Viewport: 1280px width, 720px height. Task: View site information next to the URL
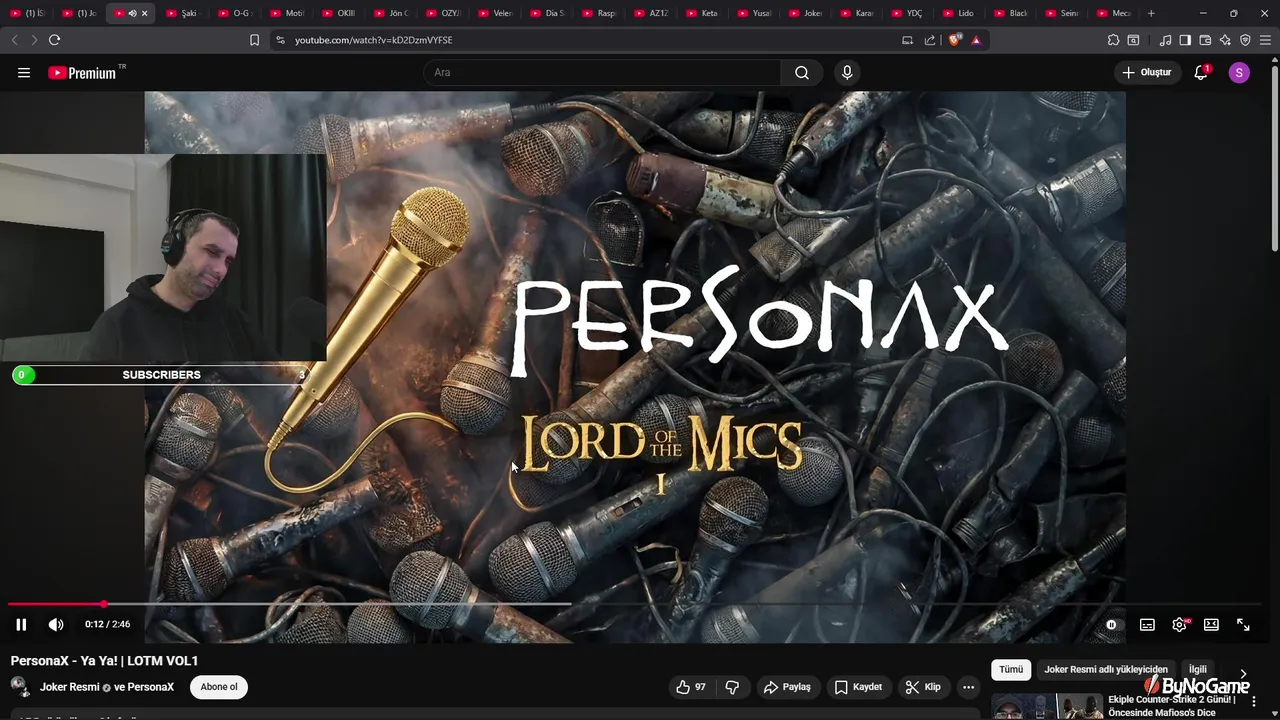coord(280,40)
